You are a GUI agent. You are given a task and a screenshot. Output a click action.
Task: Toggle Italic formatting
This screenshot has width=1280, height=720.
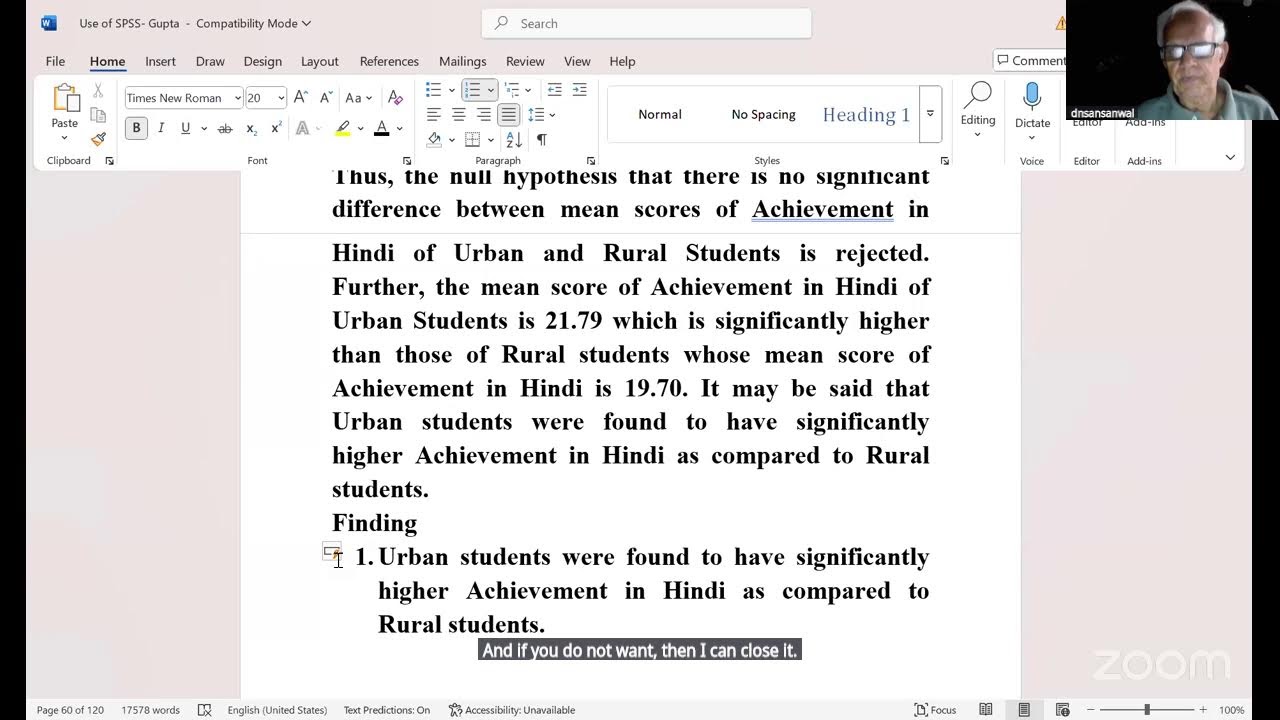click(x=161, y=128)
